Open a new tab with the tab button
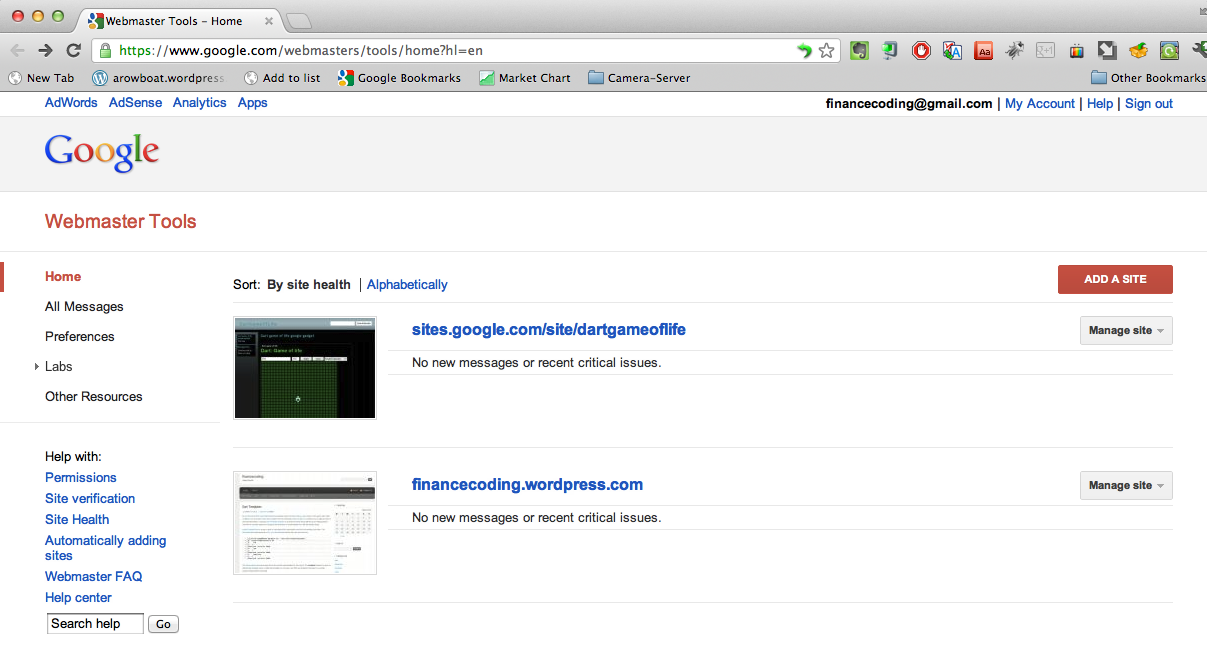Screen dimensions: 1207x667 (298, 21)
